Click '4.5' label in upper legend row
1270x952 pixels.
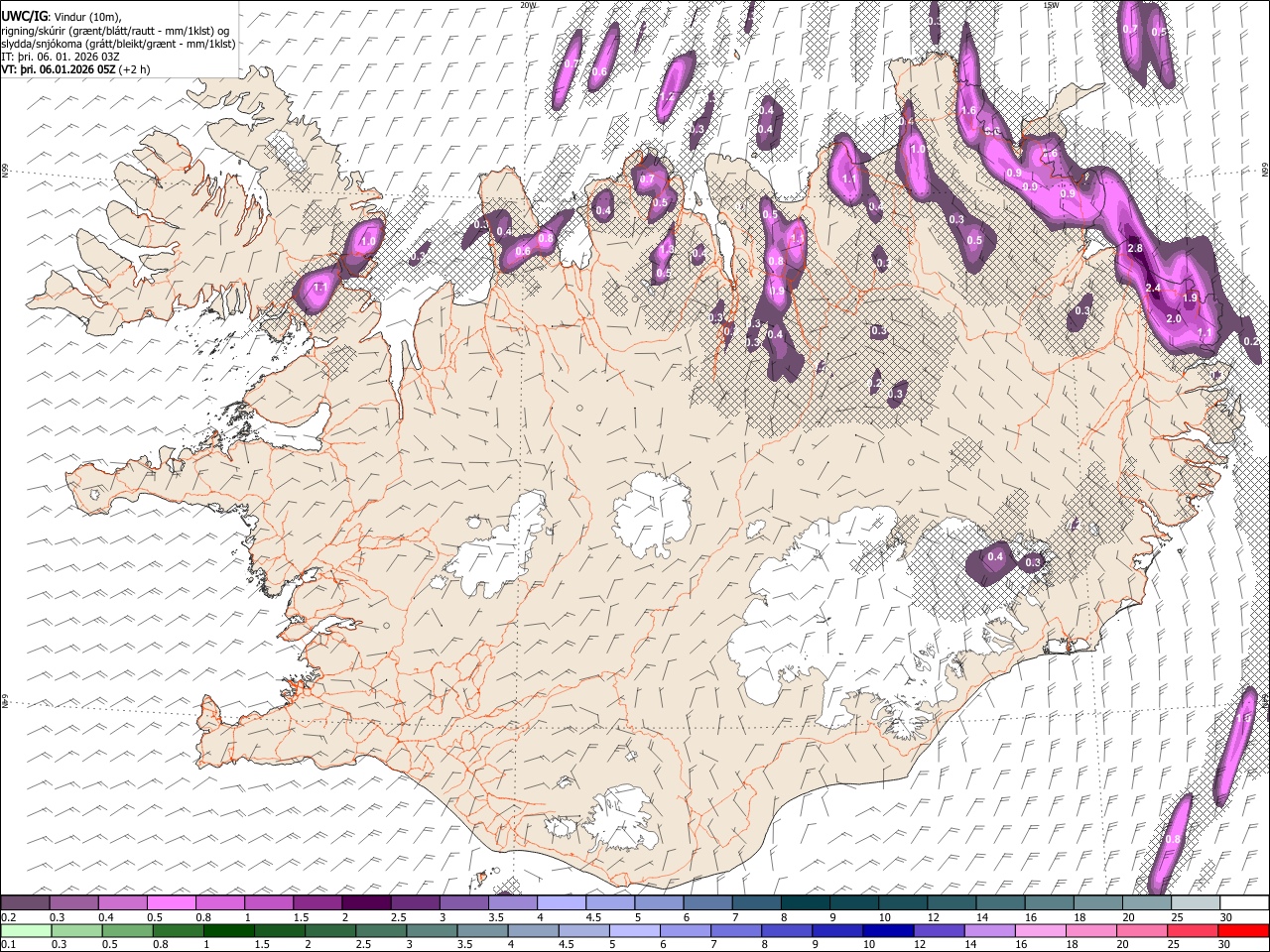click(592, 917)
